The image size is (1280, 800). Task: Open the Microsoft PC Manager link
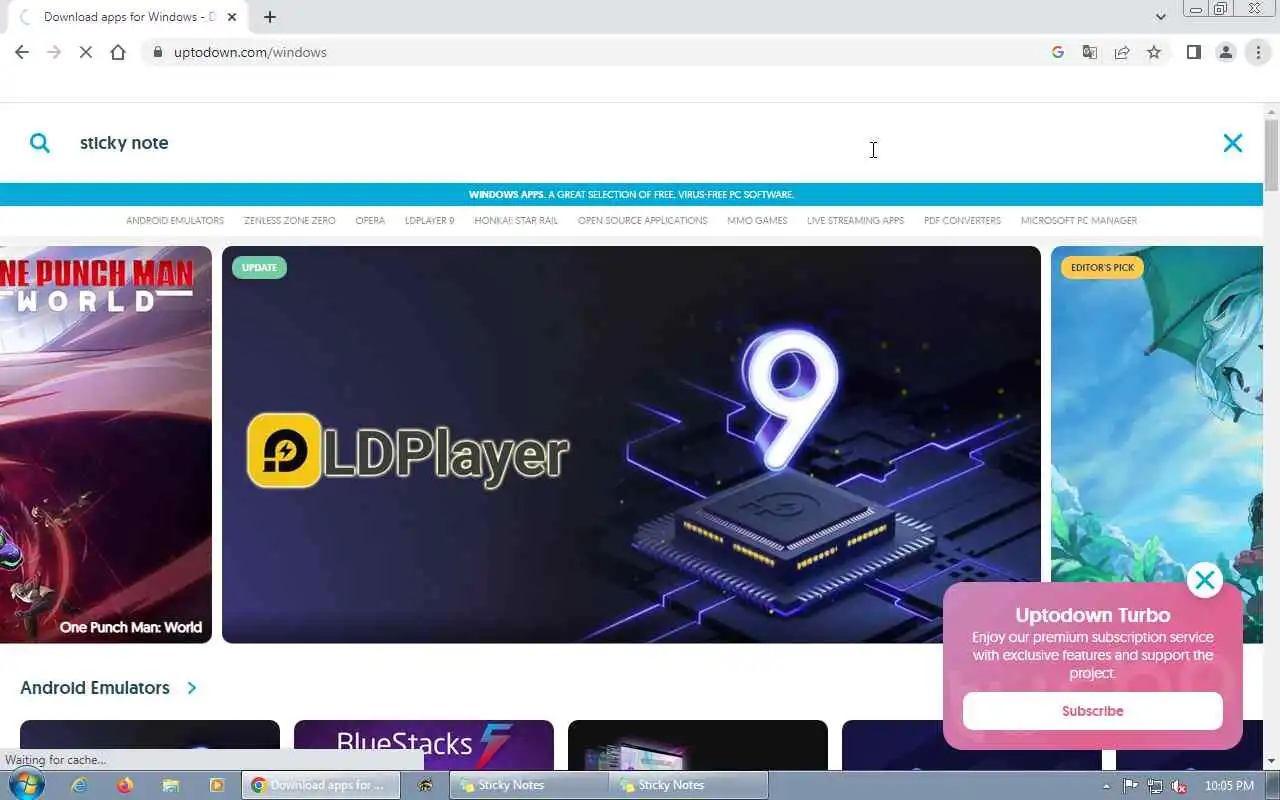click(1079, 220)
